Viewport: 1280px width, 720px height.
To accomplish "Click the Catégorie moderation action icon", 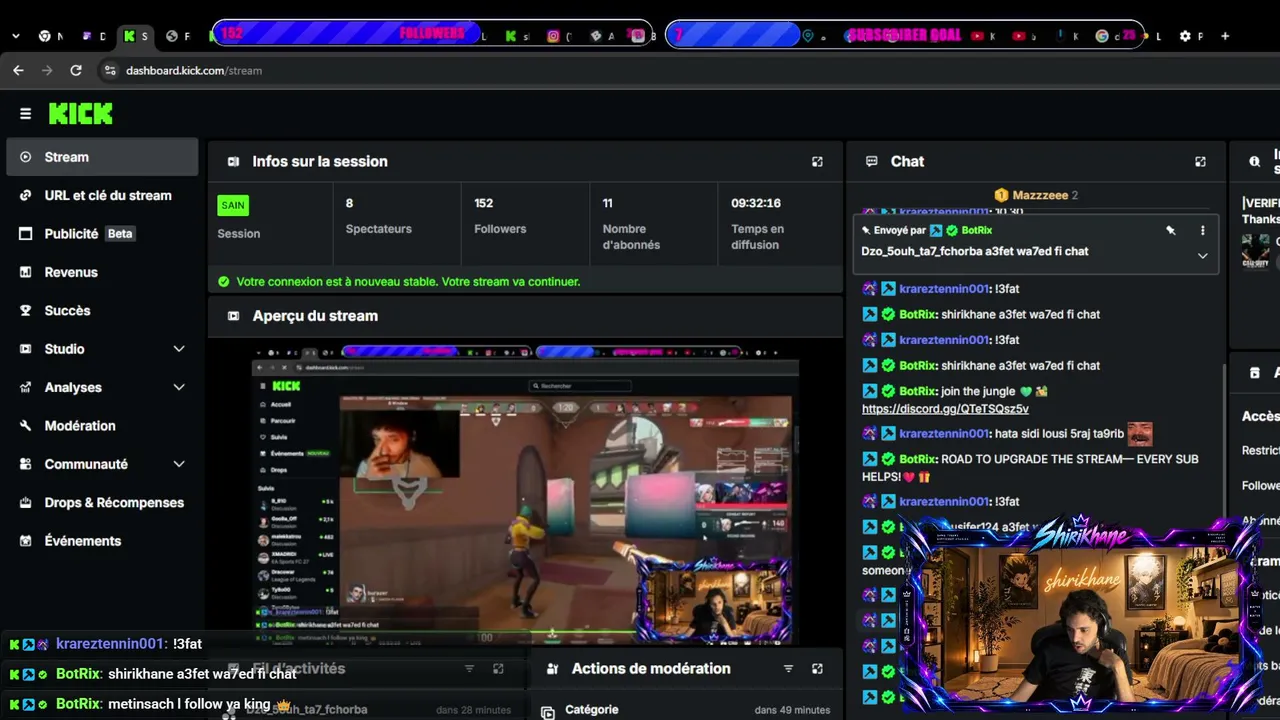I will 547,712.
